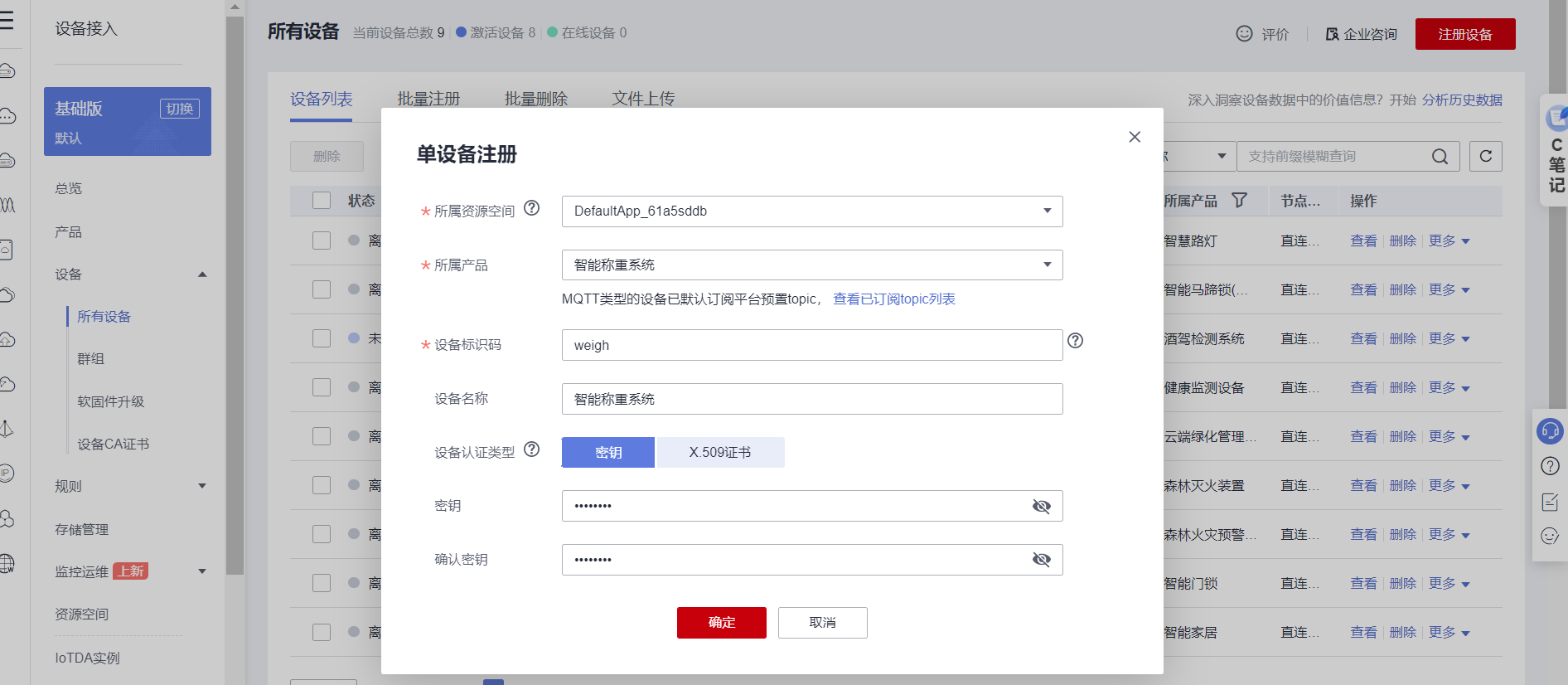
Task: Toggle the select-all checkbox in table header
Action: (x=322, y=200)
